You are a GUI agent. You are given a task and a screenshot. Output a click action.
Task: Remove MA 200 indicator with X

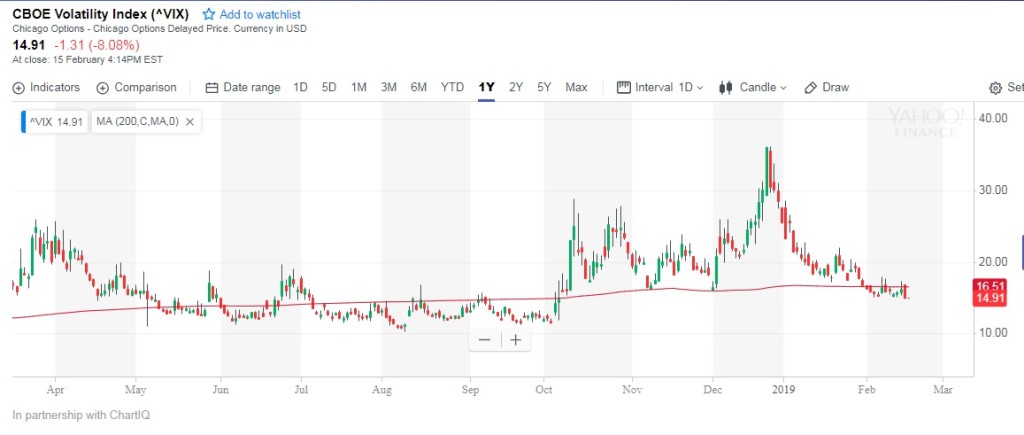click(x=189, y=121)
